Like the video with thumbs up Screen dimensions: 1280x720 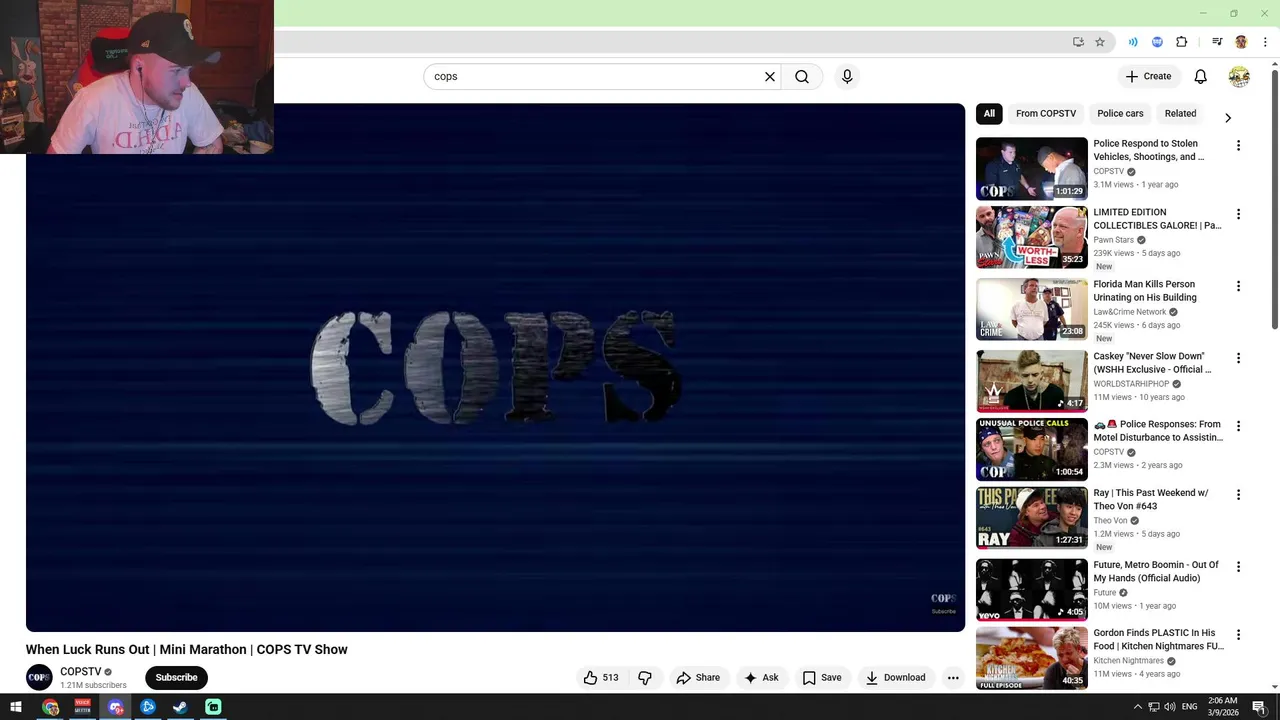[601, 677]
